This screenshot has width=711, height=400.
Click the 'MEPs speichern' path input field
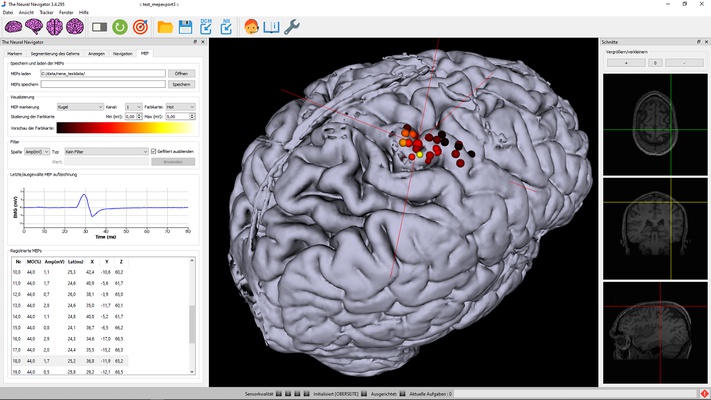[x=102, y=85]
